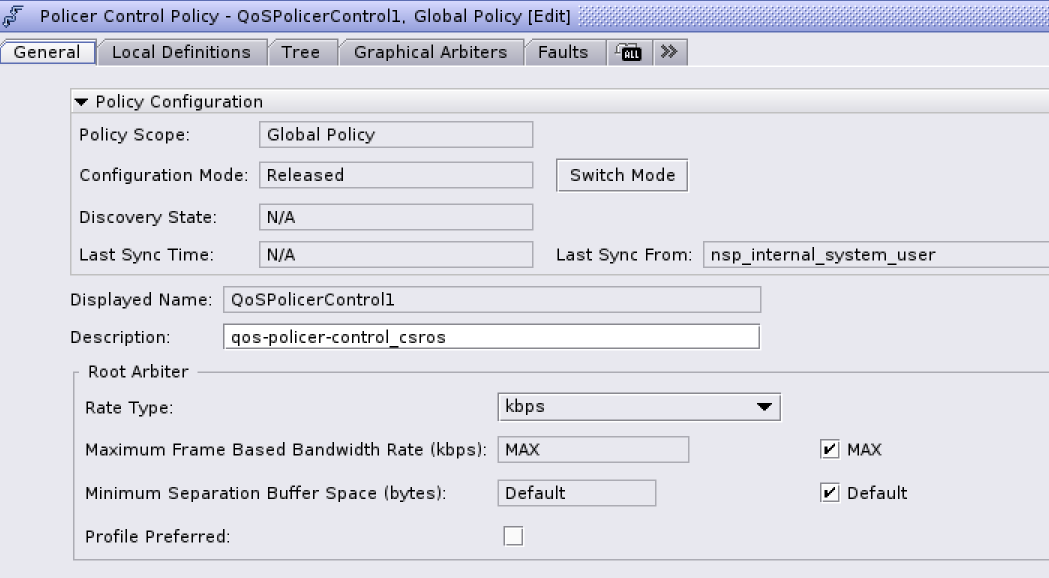
Task: Click the Displayed Name field
Action: click(491, 300)
